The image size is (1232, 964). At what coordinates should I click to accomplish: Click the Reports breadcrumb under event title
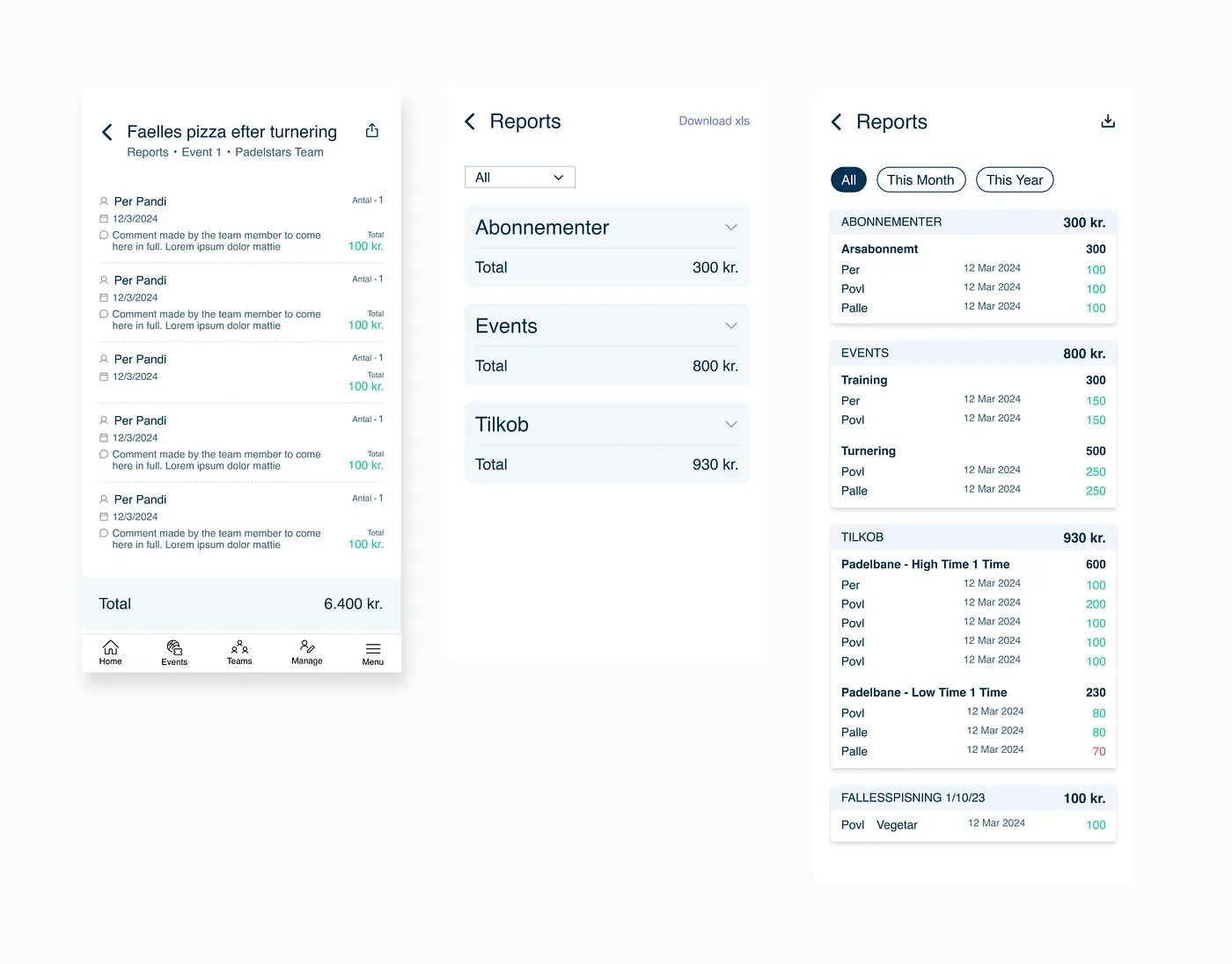coord(148,152)
